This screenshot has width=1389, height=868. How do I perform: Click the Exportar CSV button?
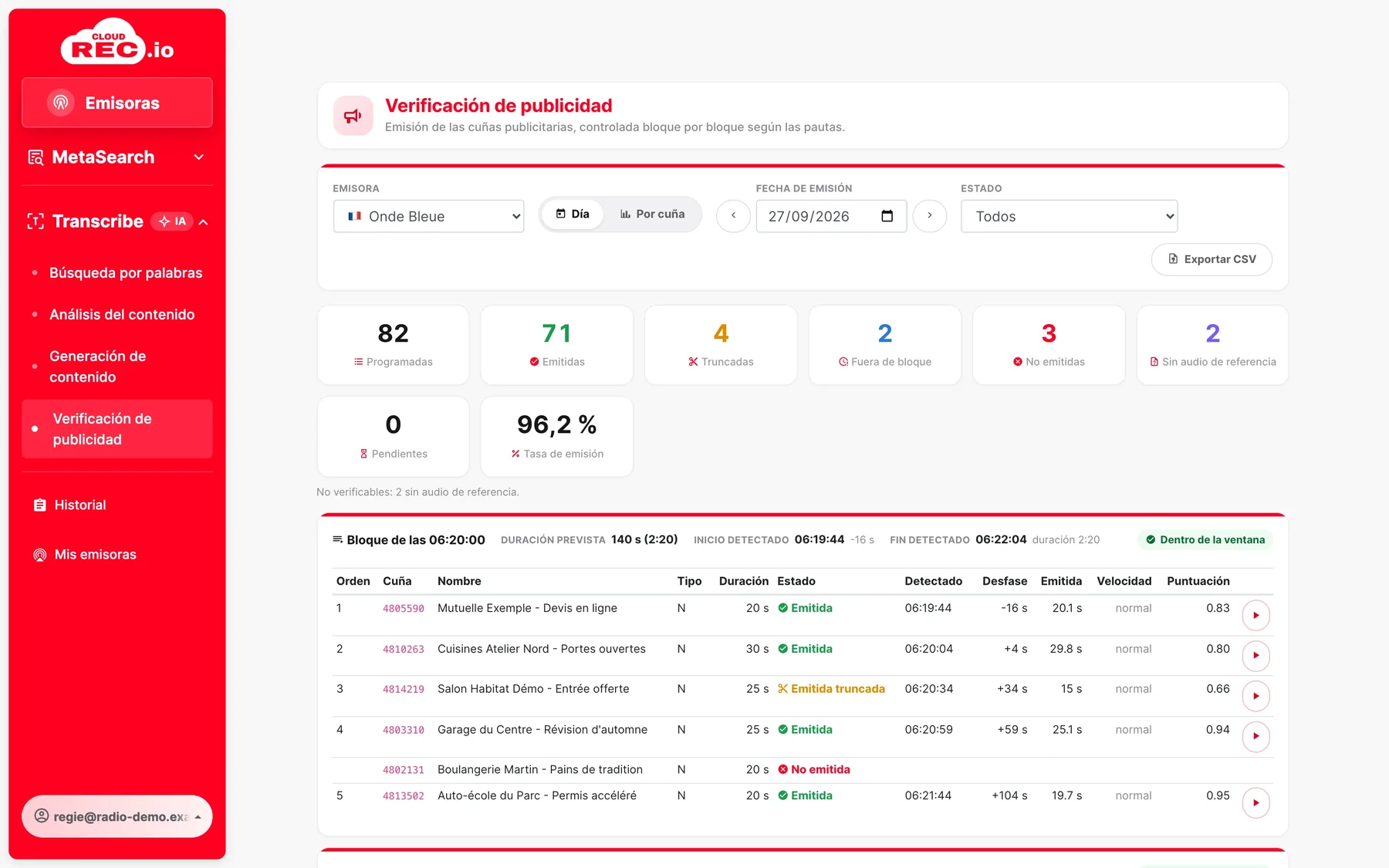click(x=1212, y=259)
